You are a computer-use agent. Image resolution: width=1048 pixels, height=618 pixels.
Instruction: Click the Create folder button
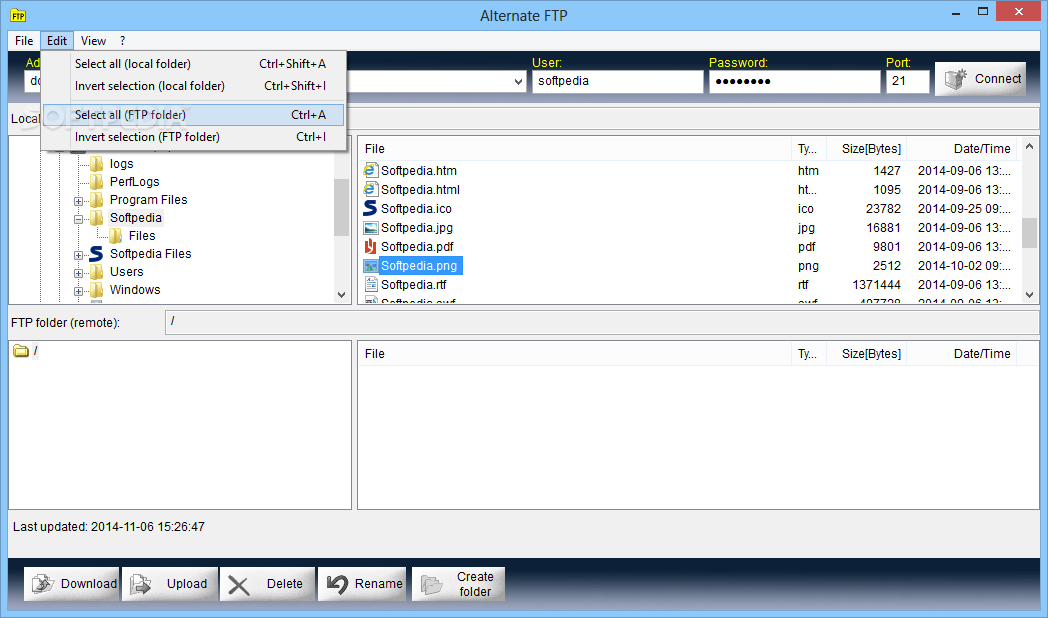(x=458, y=584)
